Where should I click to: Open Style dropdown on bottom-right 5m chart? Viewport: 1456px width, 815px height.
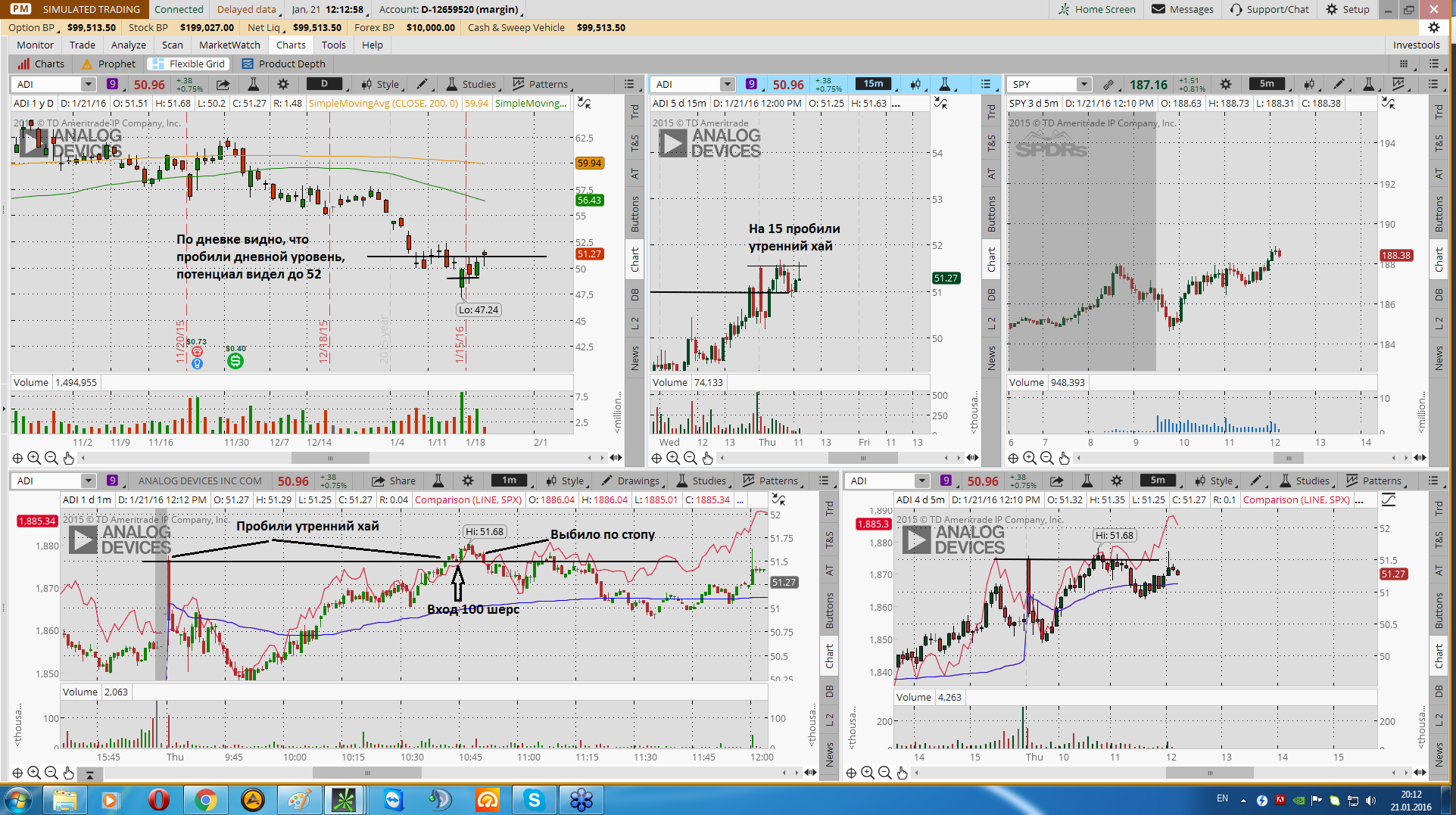pyautogui.click(x=1215, y=481)
